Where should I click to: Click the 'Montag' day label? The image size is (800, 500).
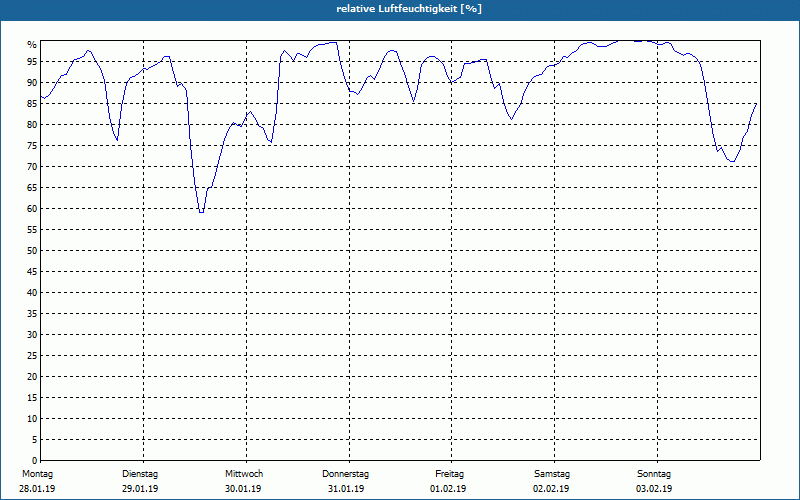(37, 474)
